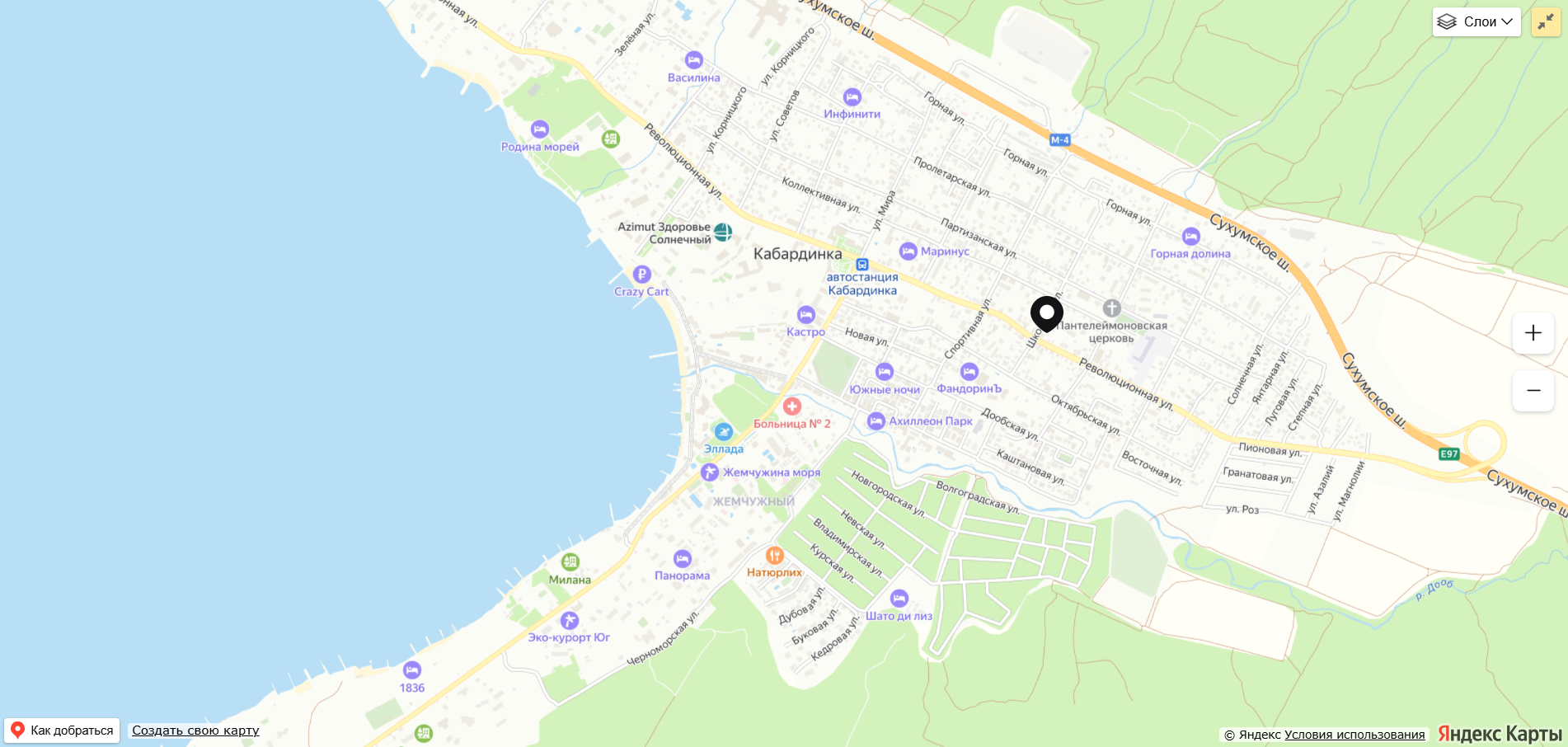
Task: Click the автостанция Кабардинка bus icon
Action: pos(862,265)
